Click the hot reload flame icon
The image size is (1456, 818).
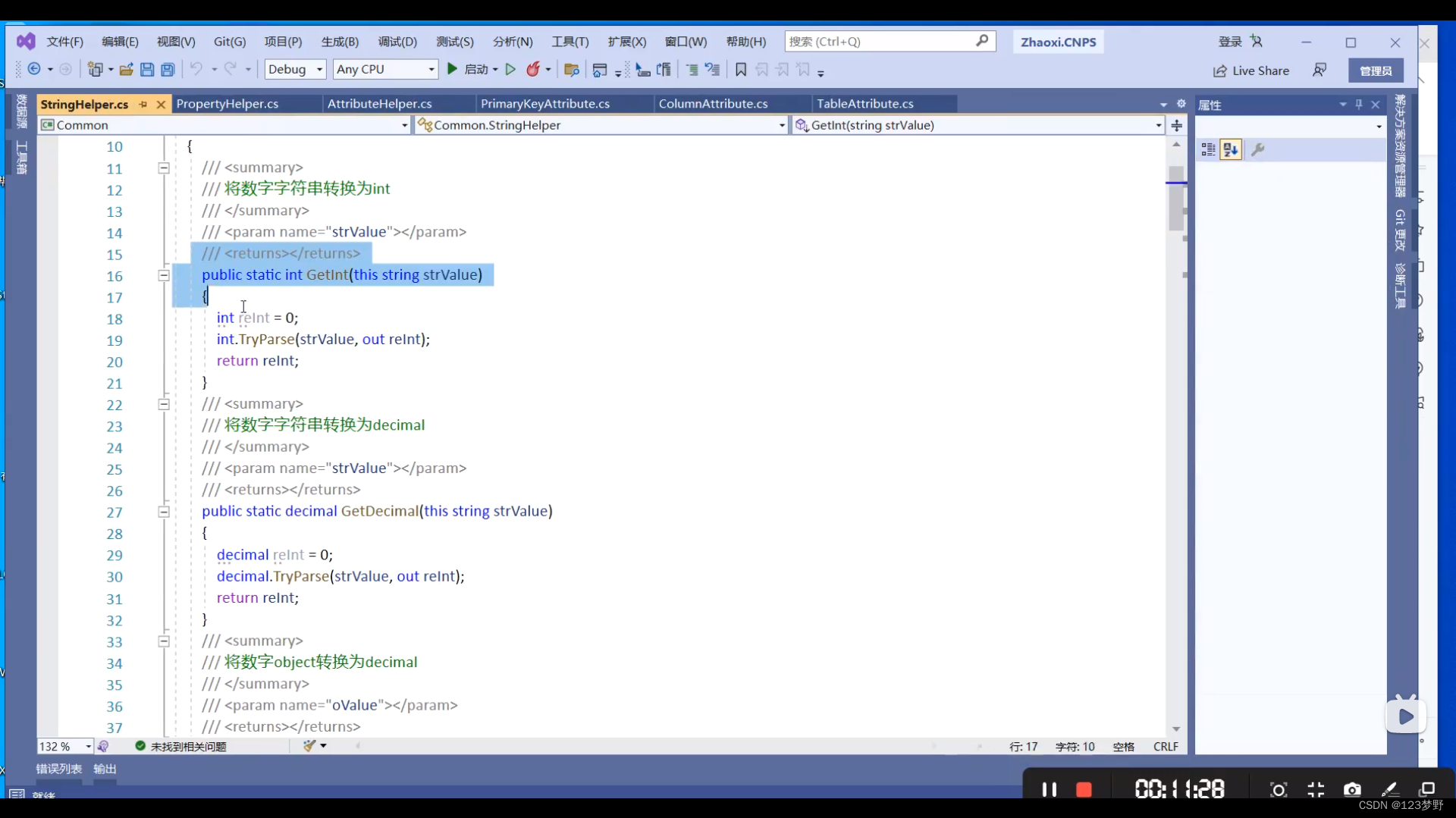(534, 69)
